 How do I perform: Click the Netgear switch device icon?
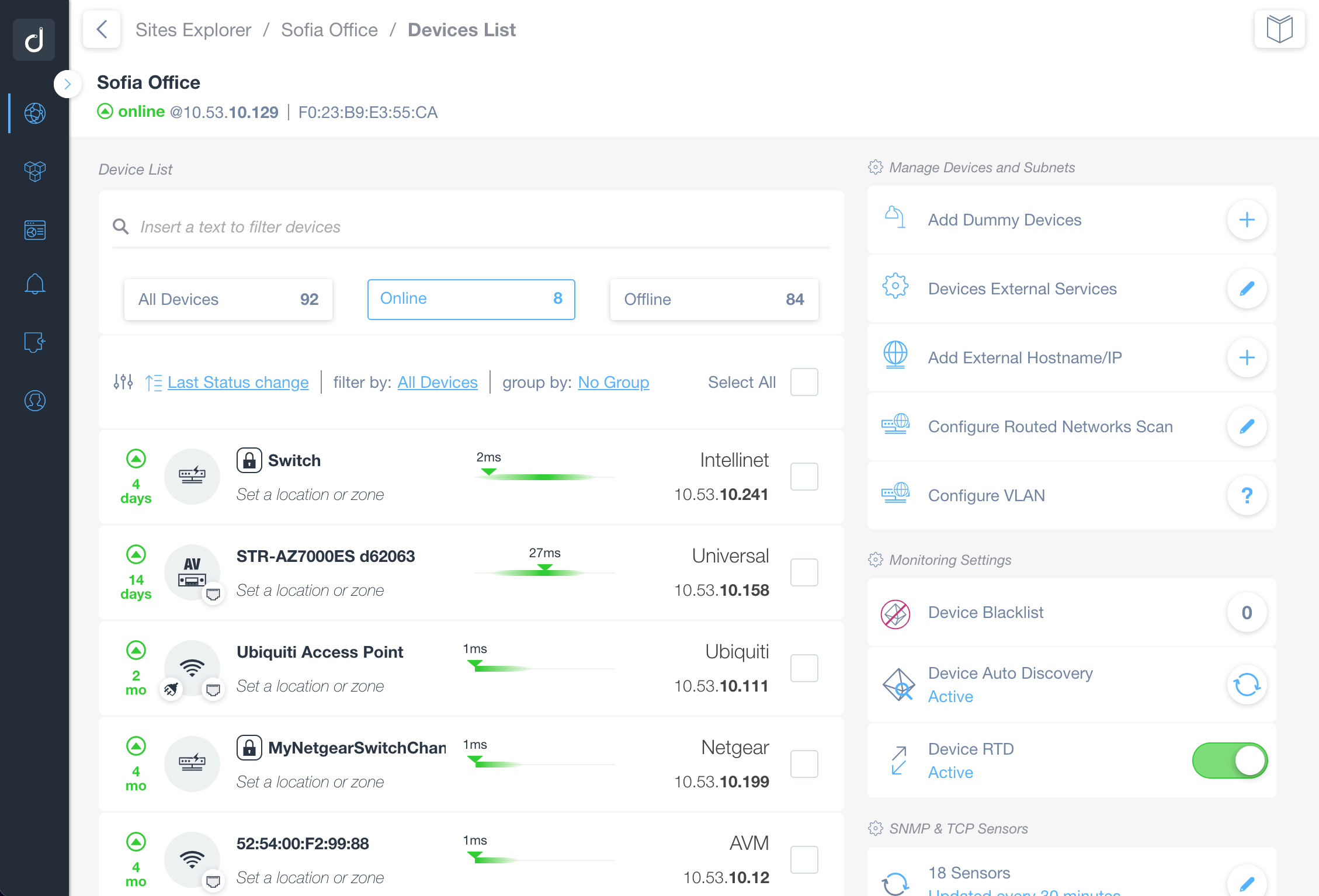[192, 764]
